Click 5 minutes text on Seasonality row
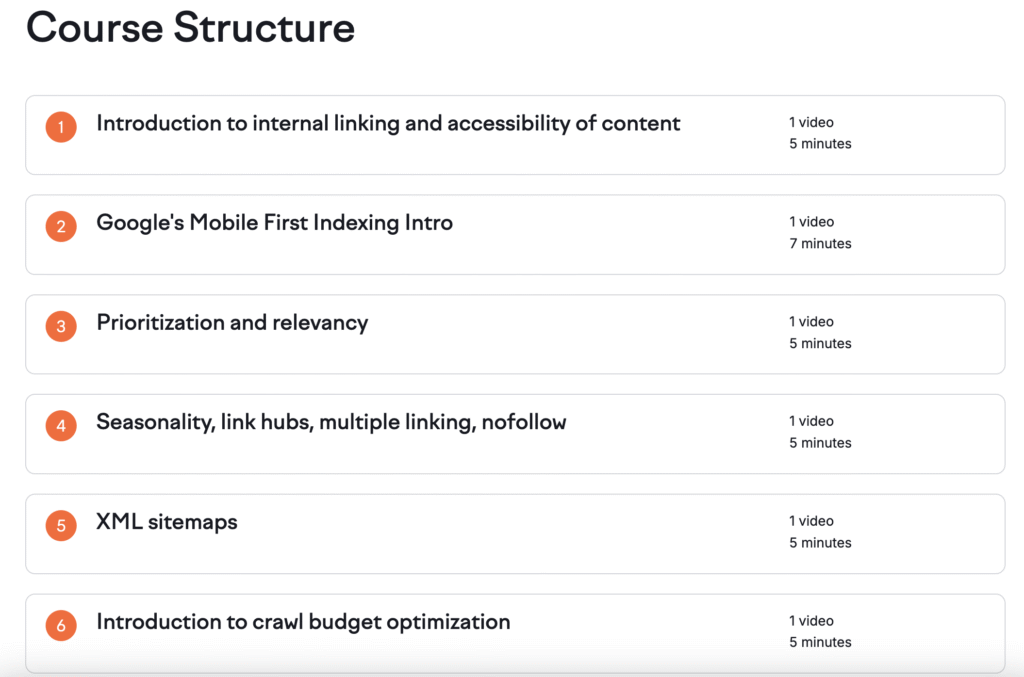This screenshot has height=677, width=1024. [820, 443]
